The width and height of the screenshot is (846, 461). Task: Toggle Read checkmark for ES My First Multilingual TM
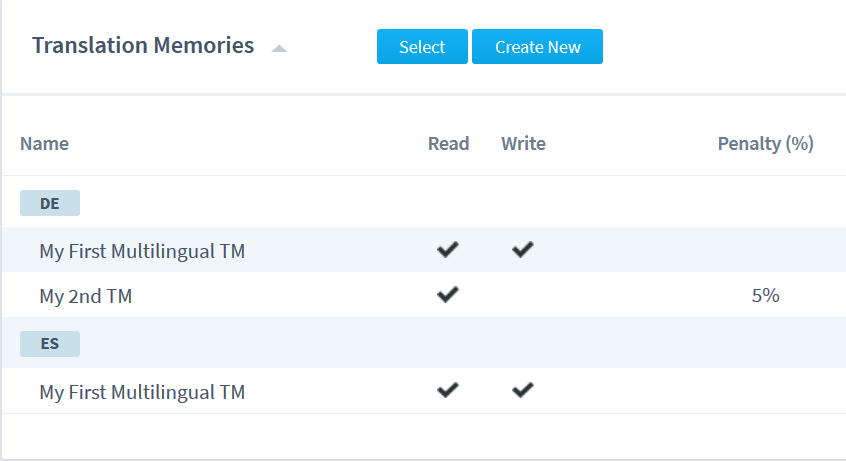(448, 390)
